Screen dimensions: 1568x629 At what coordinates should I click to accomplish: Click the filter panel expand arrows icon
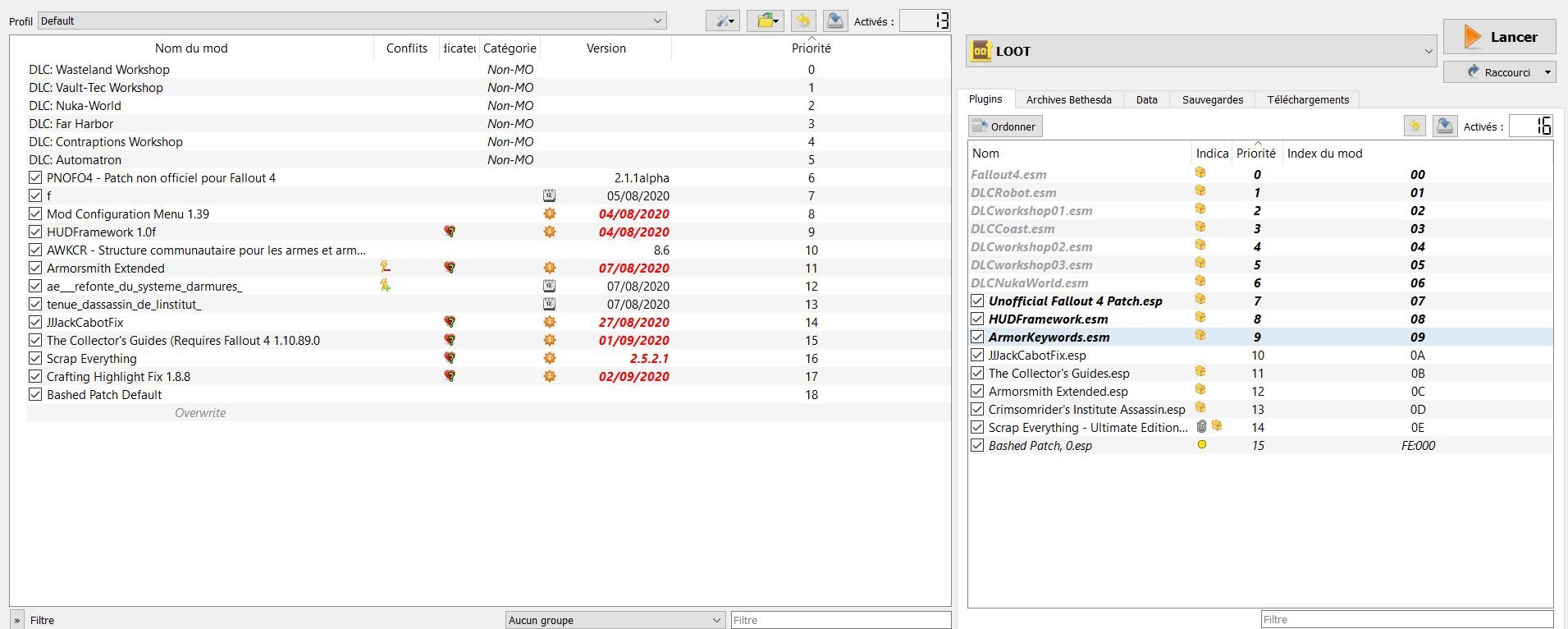[x=17, y=620]
